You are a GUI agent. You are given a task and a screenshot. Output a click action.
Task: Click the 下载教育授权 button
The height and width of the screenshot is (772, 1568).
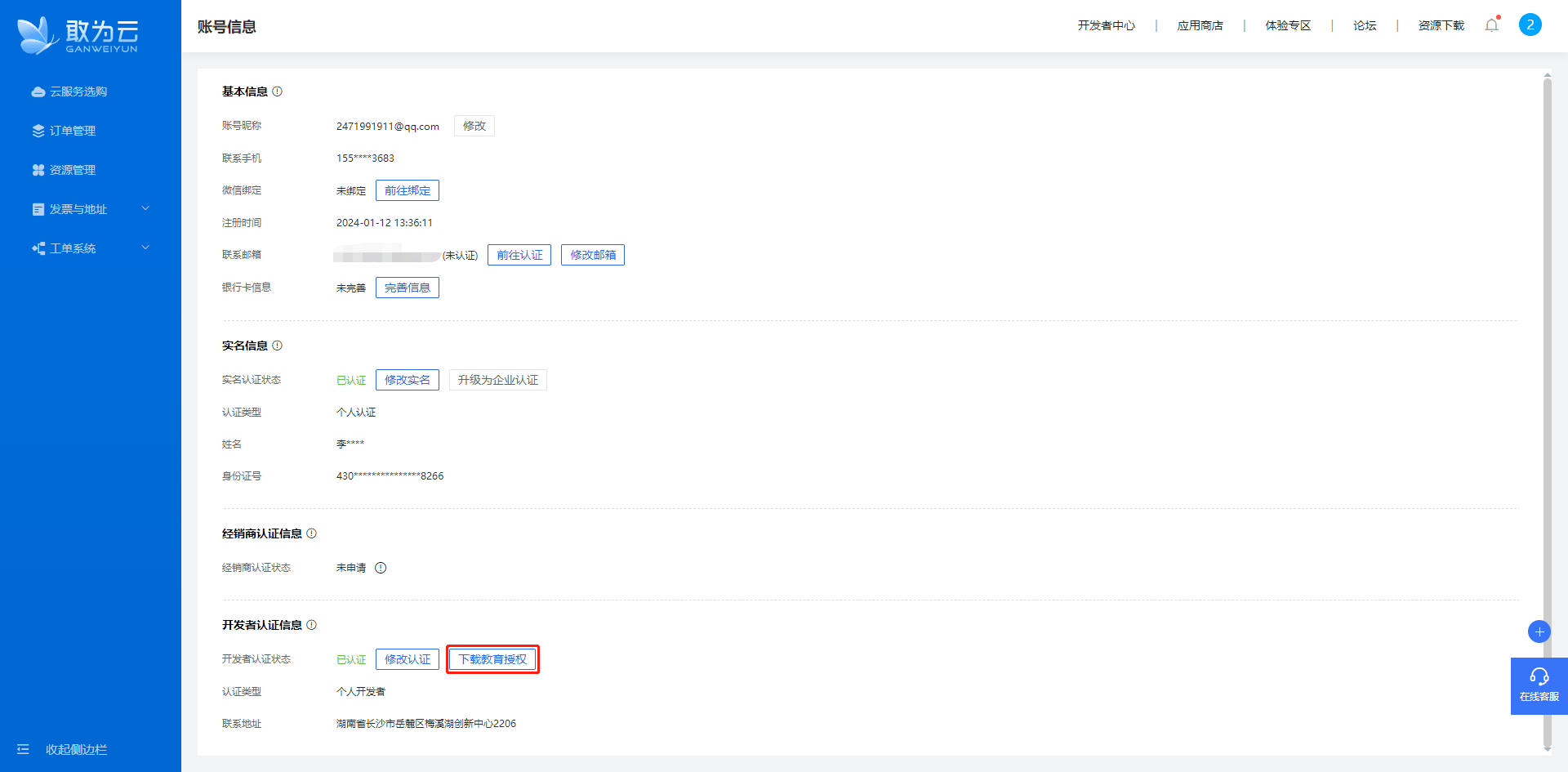[492, 659]
